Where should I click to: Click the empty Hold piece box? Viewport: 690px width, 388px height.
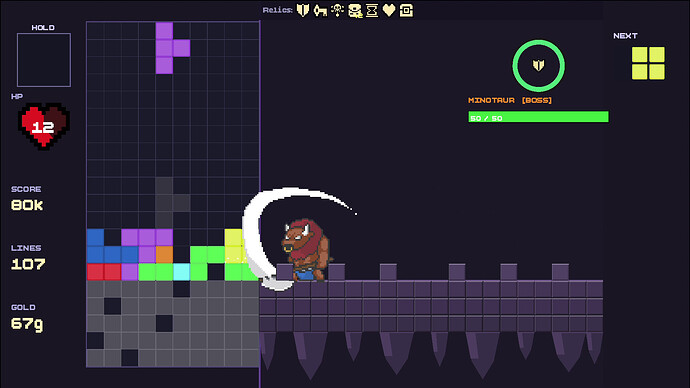click(44, 60)
